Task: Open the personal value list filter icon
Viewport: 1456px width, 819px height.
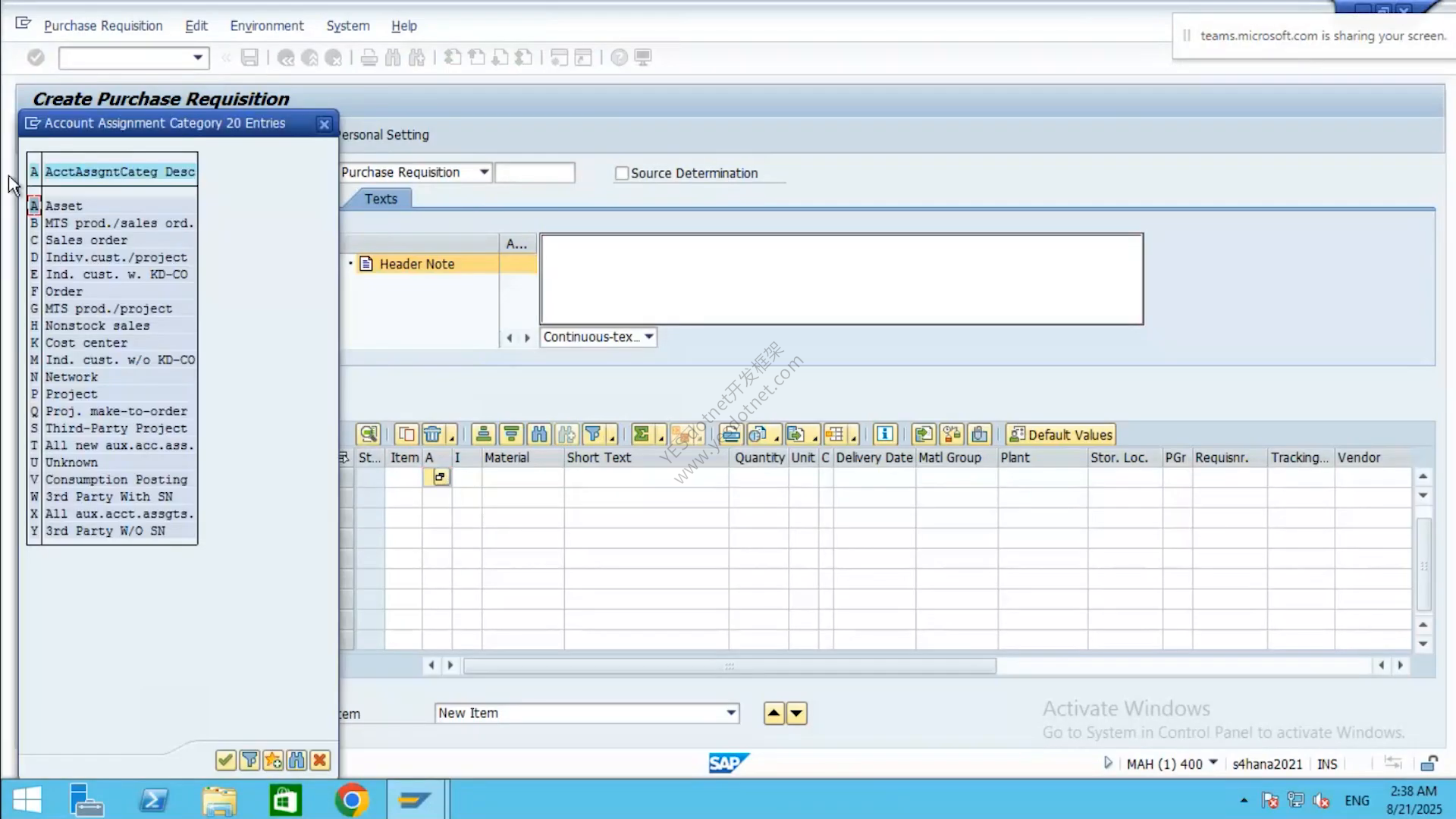Action: pyautogui.click(x=249, y=760)
